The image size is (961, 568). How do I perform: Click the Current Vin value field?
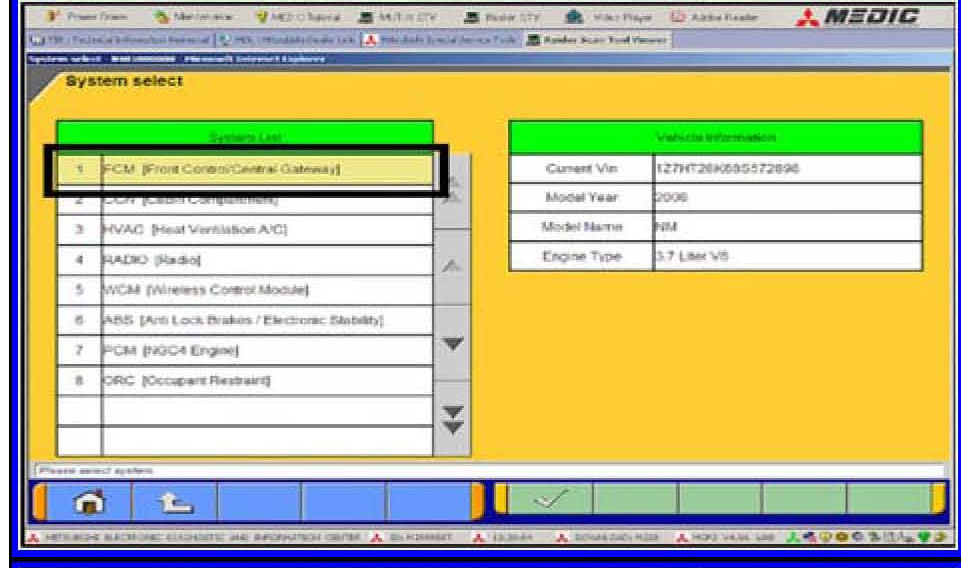click(786, 169)
